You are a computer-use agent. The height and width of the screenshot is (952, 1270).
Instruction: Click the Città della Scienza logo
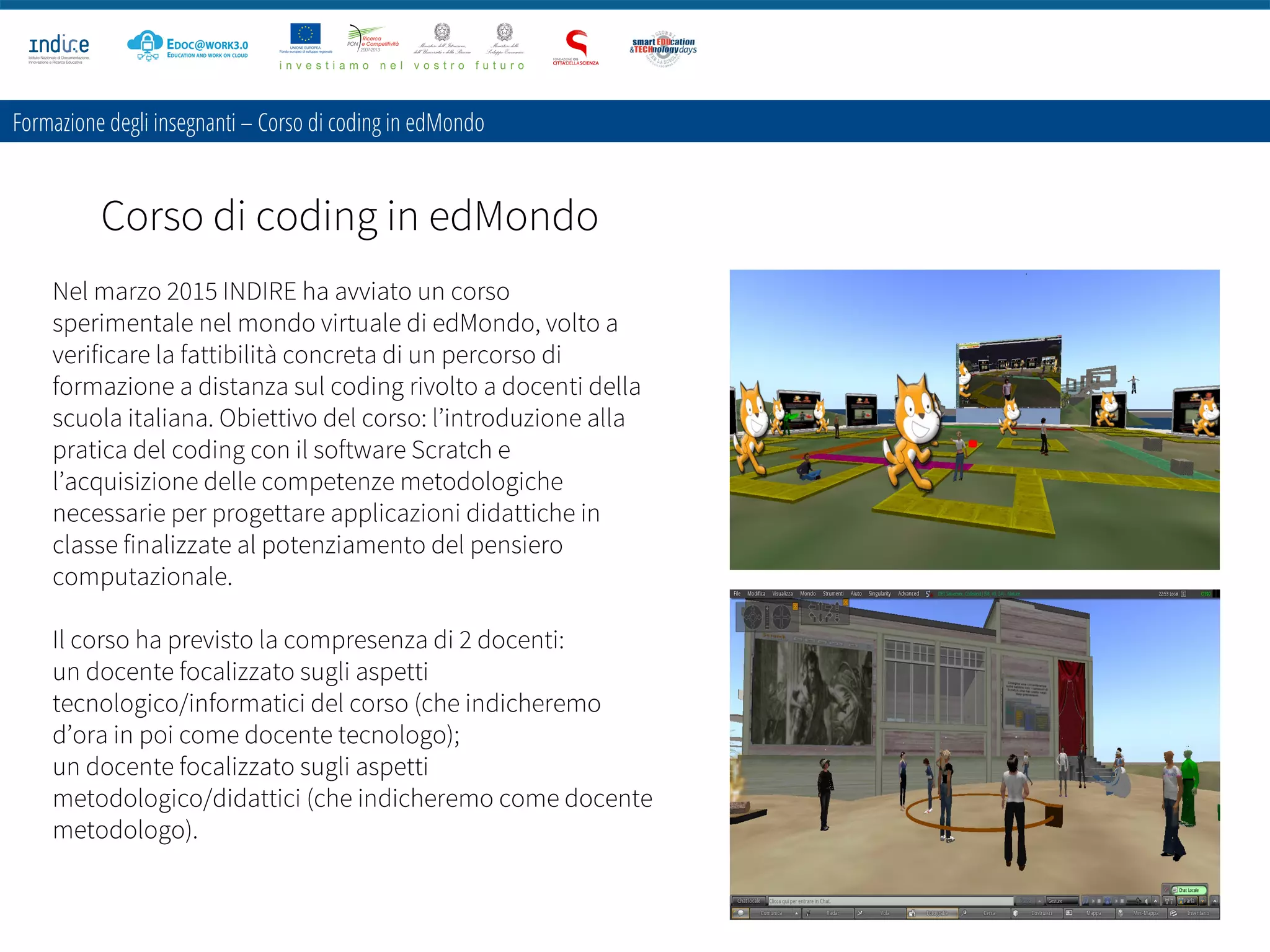(576, 48)
